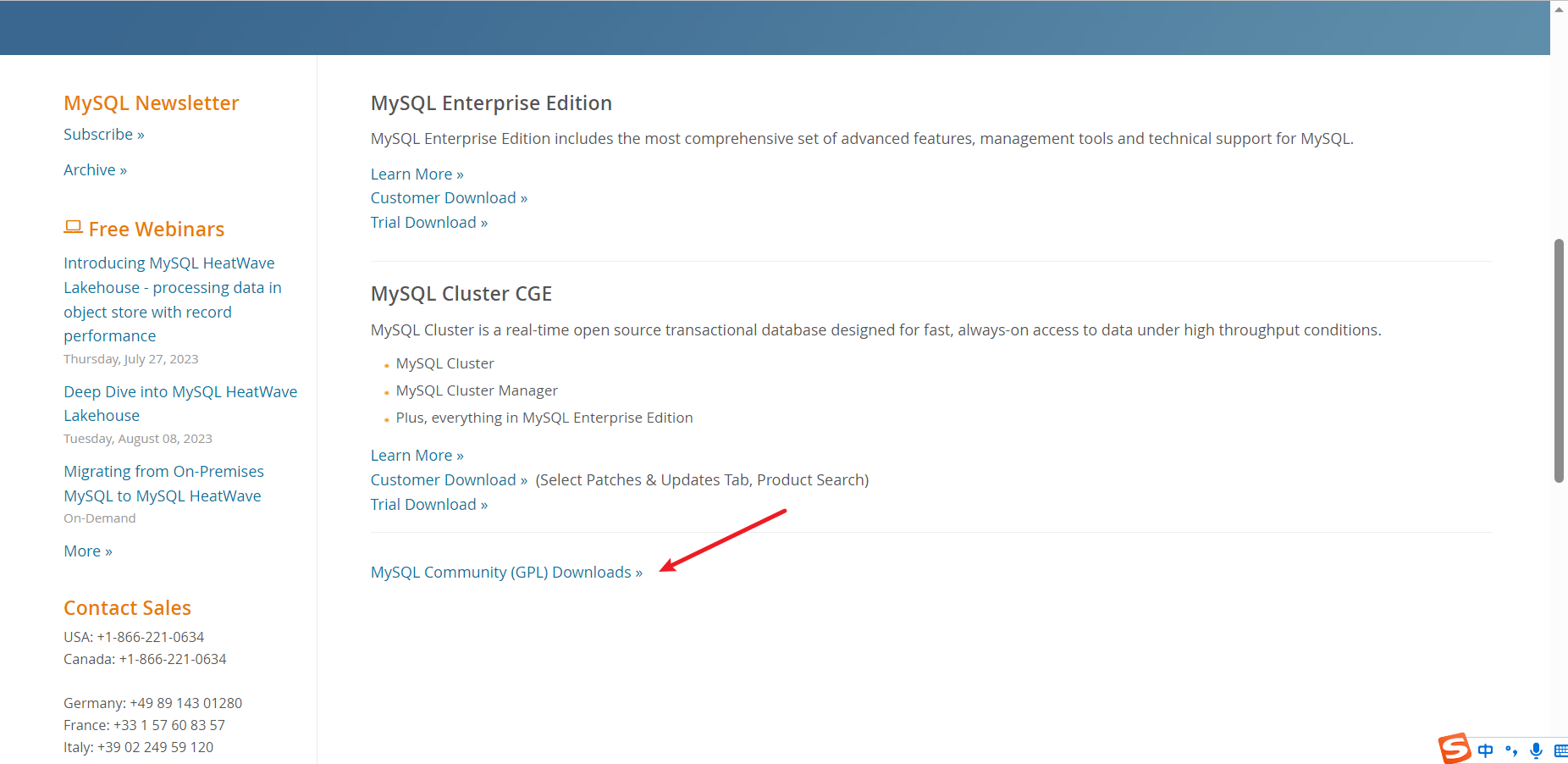
Task: Click Learn More under MySQL Enterprise Edition
Action: 417,174
